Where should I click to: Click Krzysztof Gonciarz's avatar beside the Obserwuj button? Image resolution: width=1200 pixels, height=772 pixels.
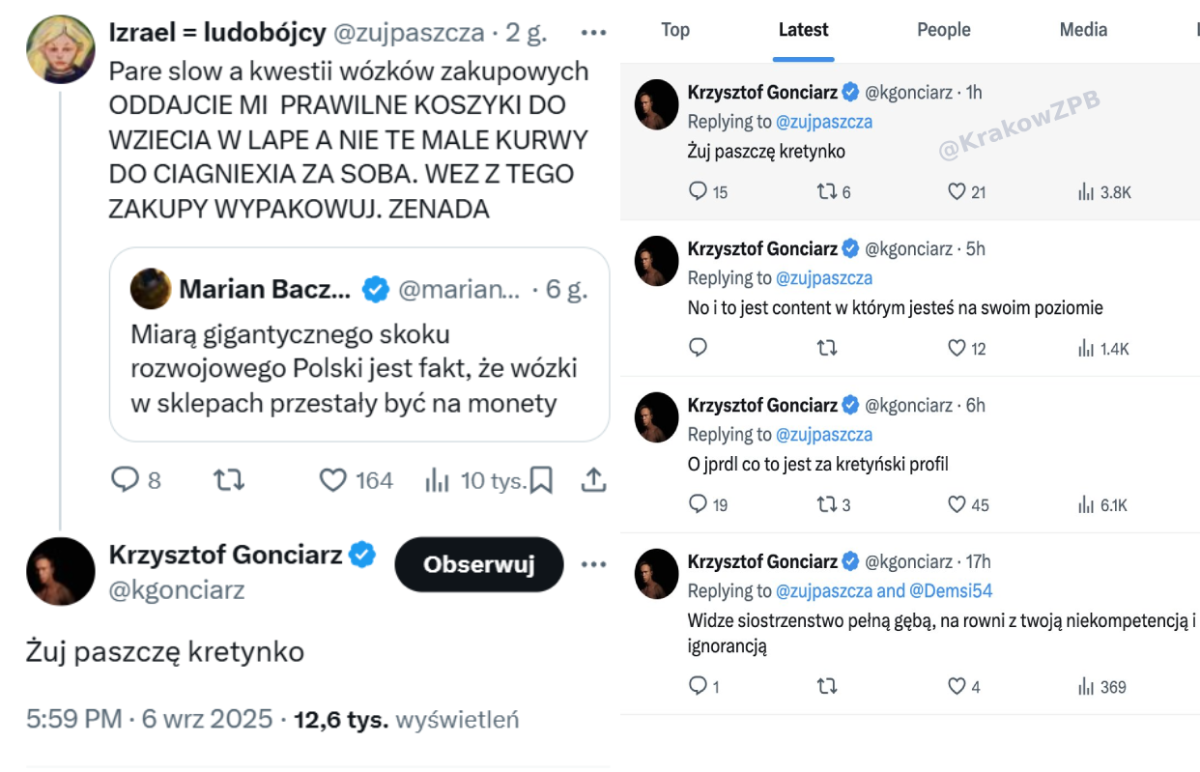pos(59,571)
